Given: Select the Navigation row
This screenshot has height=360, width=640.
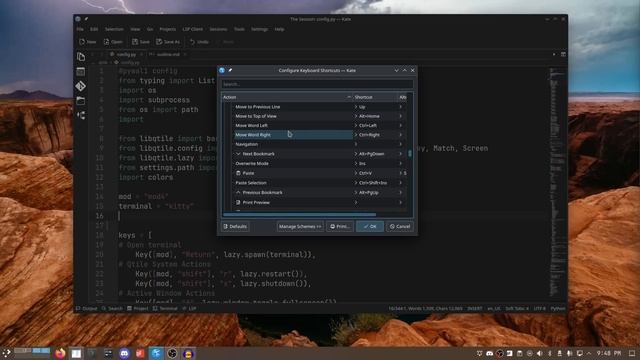Looking at the screenshot, I should click(x=292, y=144).
